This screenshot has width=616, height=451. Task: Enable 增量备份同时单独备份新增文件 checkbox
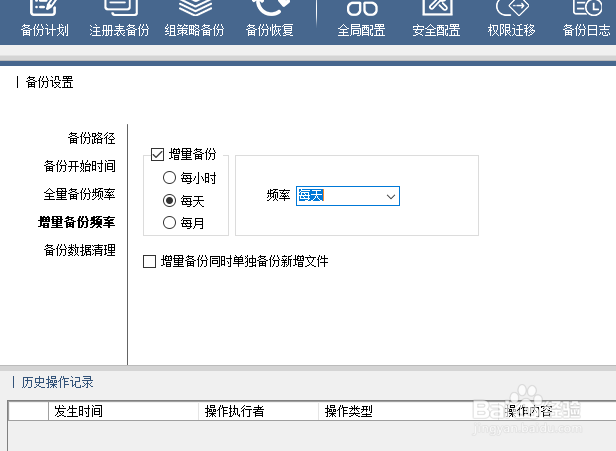coord(149,261)
